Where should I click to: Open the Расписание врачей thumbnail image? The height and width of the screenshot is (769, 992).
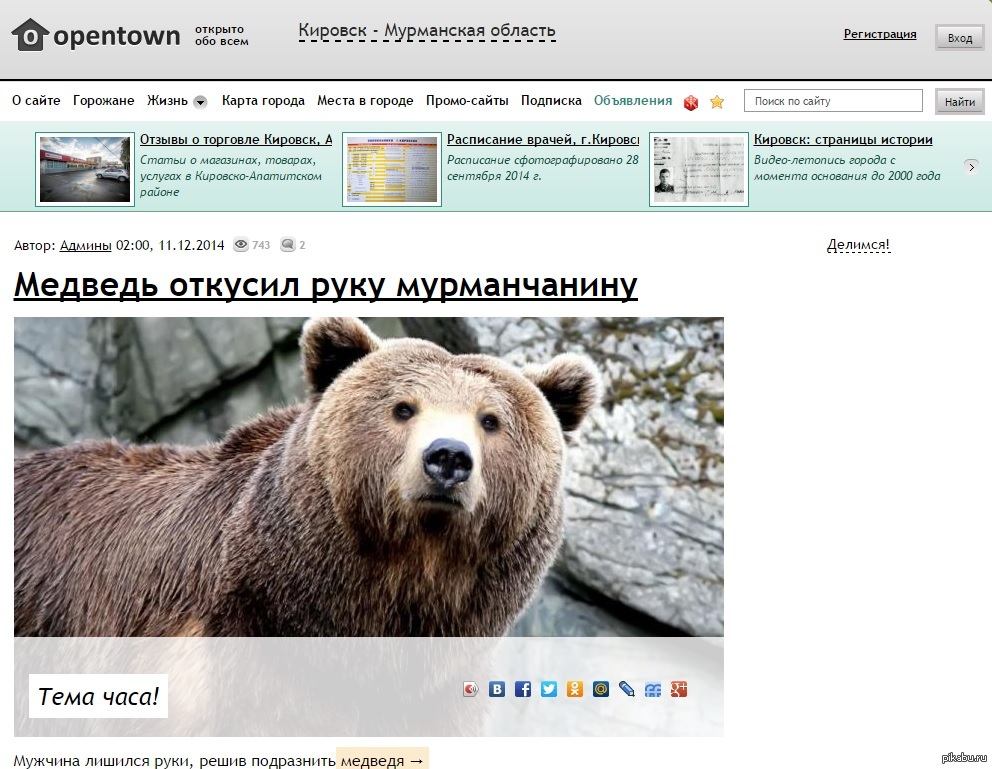[x=392, y=169]
